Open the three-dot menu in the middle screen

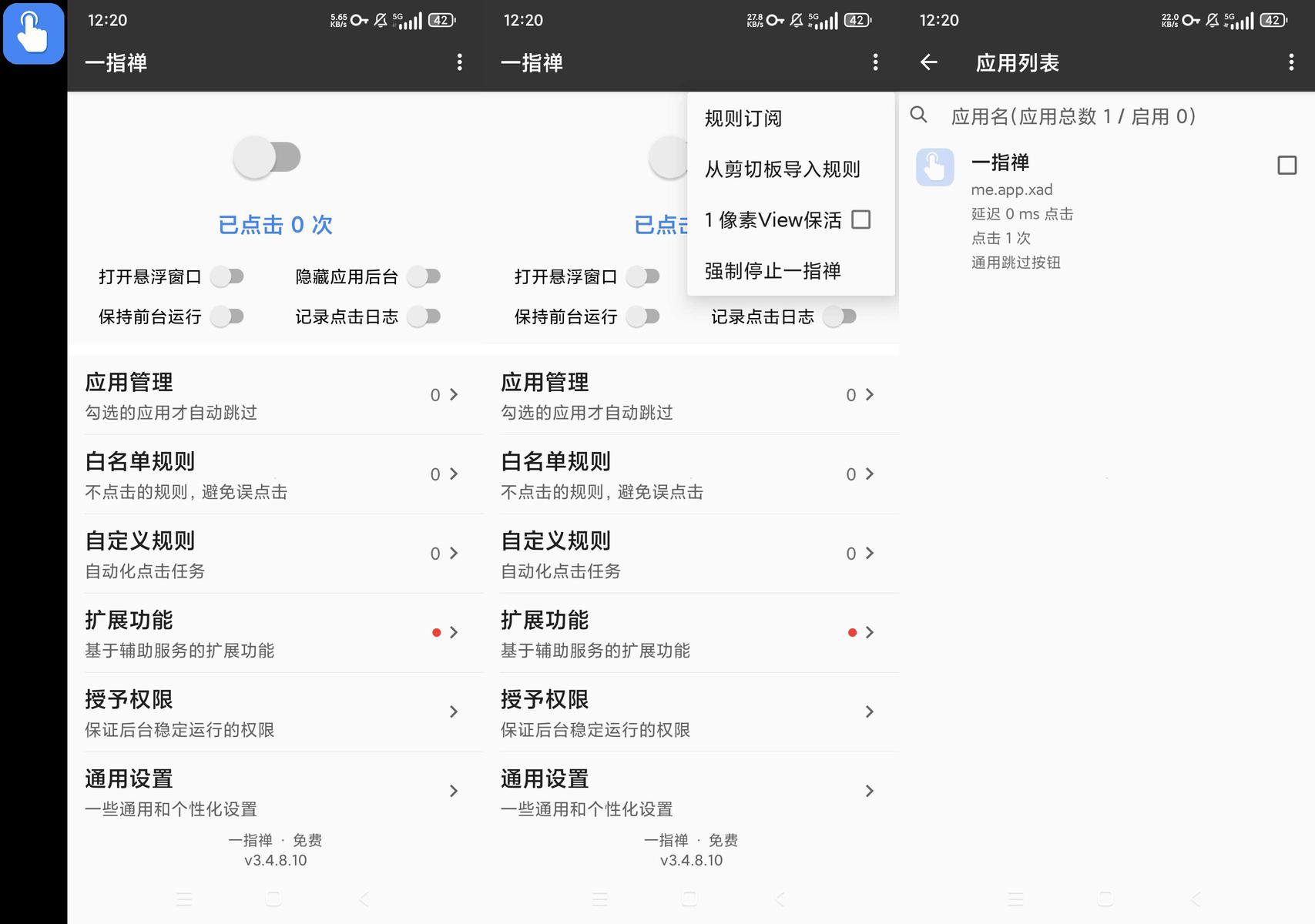coord(875,62)
